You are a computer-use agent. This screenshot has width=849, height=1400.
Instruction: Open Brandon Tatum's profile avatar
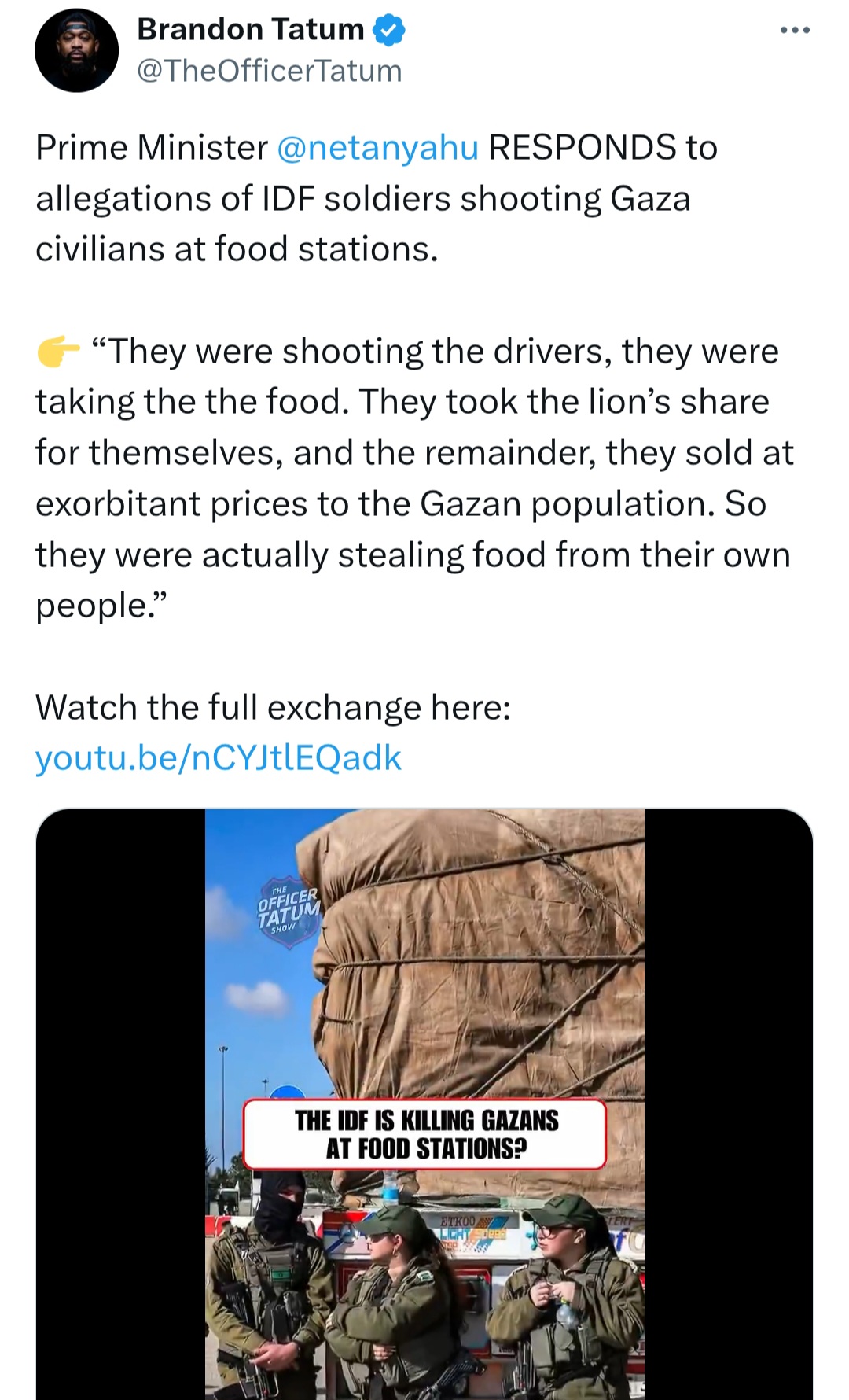pos(76,51)
